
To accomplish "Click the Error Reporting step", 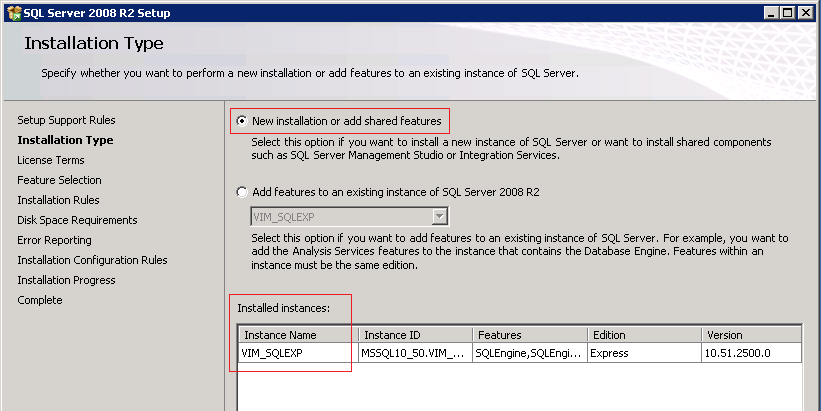I will pos(54,240).
